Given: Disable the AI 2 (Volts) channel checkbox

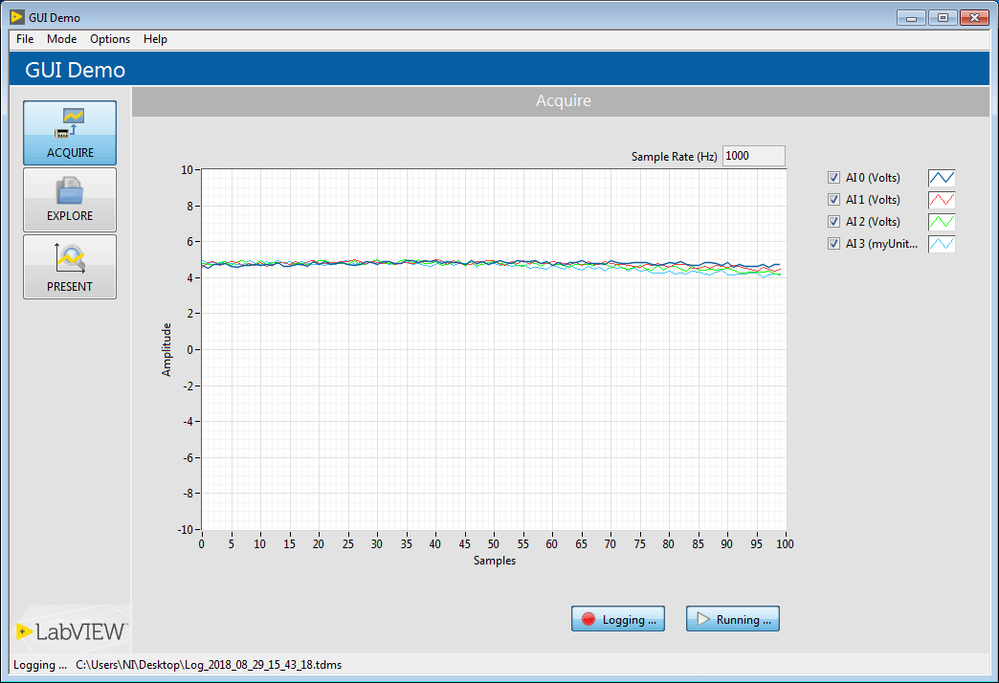Looking at the screenshot, I should tap(834, 222).
